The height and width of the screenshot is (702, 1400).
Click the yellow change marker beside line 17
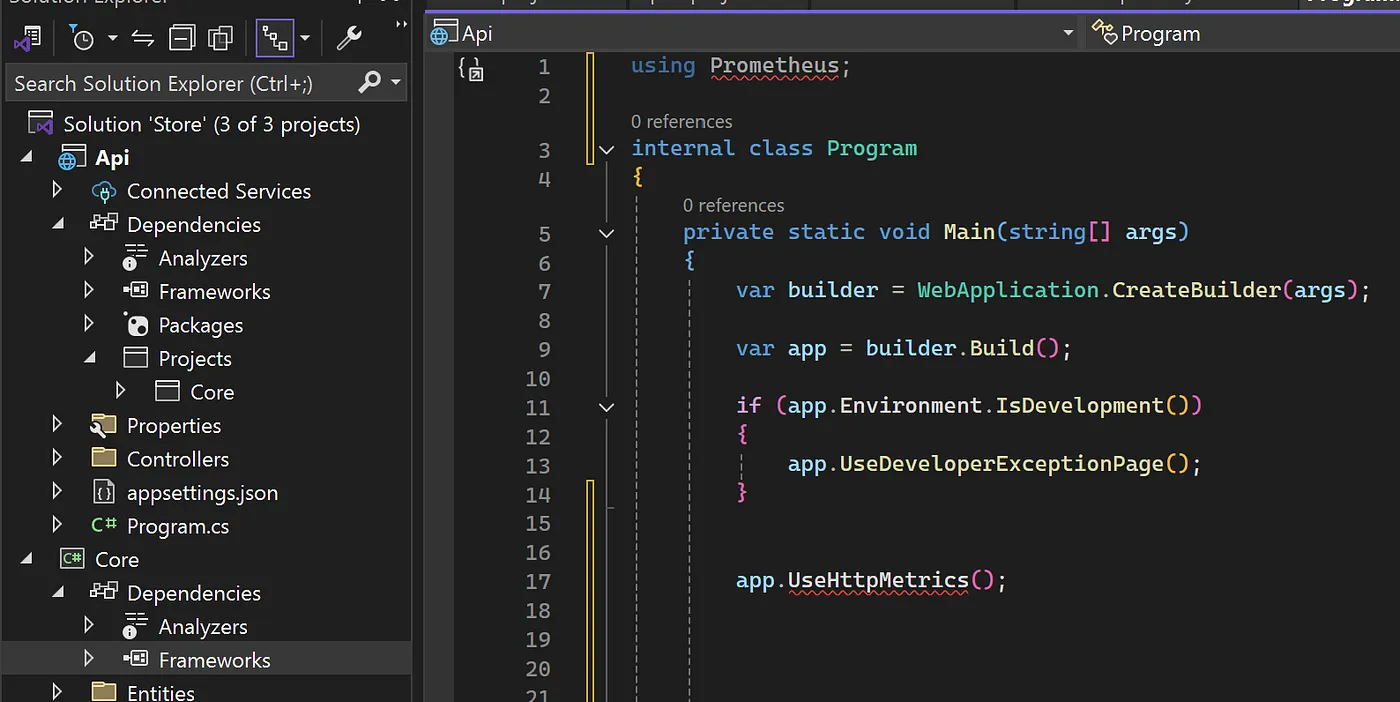tap(591, 580)
